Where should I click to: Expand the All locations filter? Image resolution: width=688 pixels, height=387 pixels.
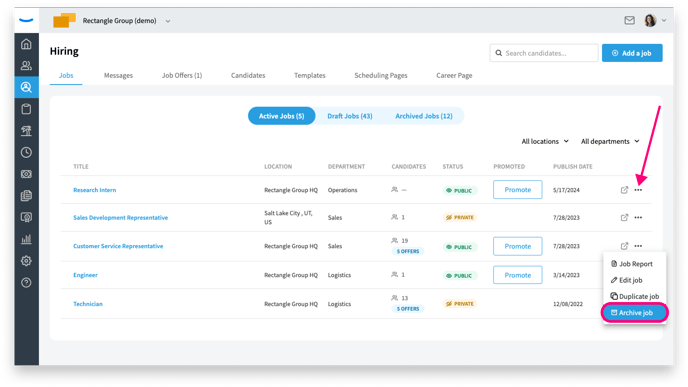(x=545, y=141)
